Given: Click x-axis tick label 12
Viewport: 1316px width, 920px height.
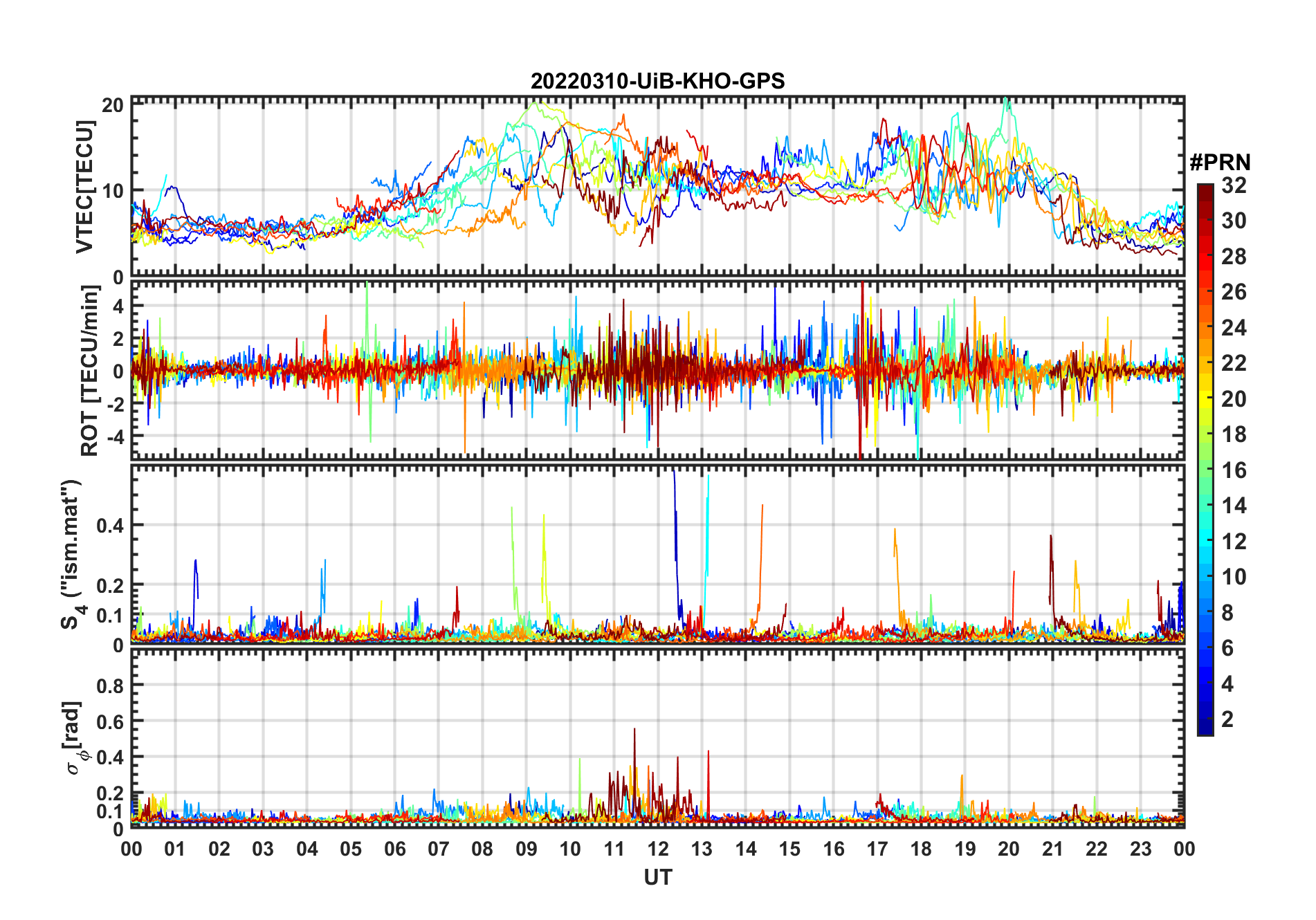Looking at the screenshot, I should (x=658, y=849).
